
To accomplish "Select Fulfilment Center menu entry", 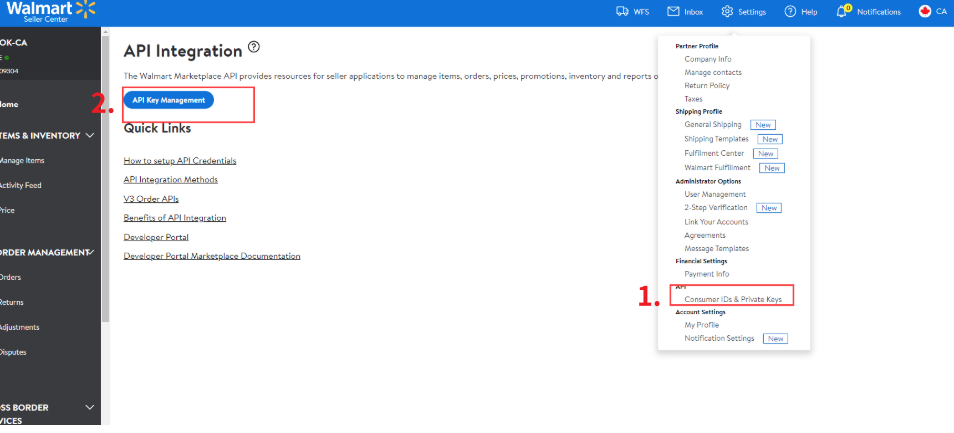I will click(x=714, y=153).
